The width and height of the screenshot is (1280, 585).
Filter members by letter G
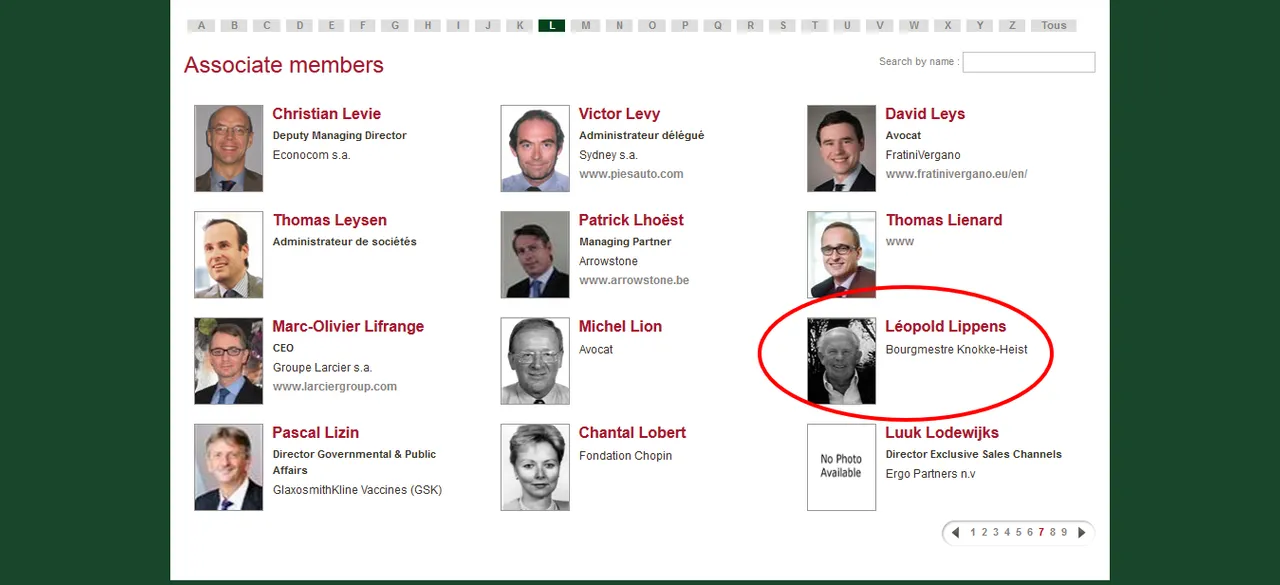point(395,26)
